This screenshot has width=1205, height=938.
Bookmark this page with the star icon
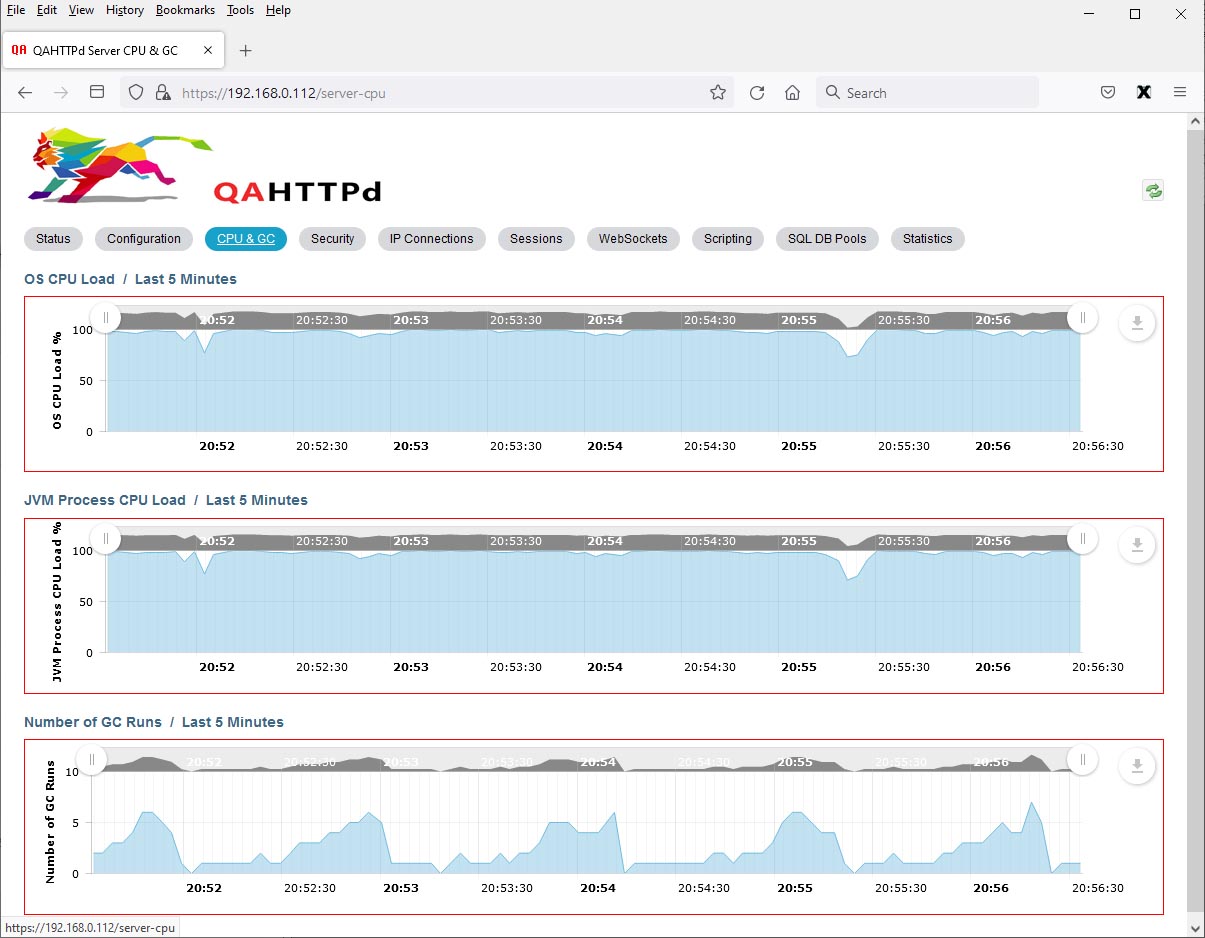[717, 93]
